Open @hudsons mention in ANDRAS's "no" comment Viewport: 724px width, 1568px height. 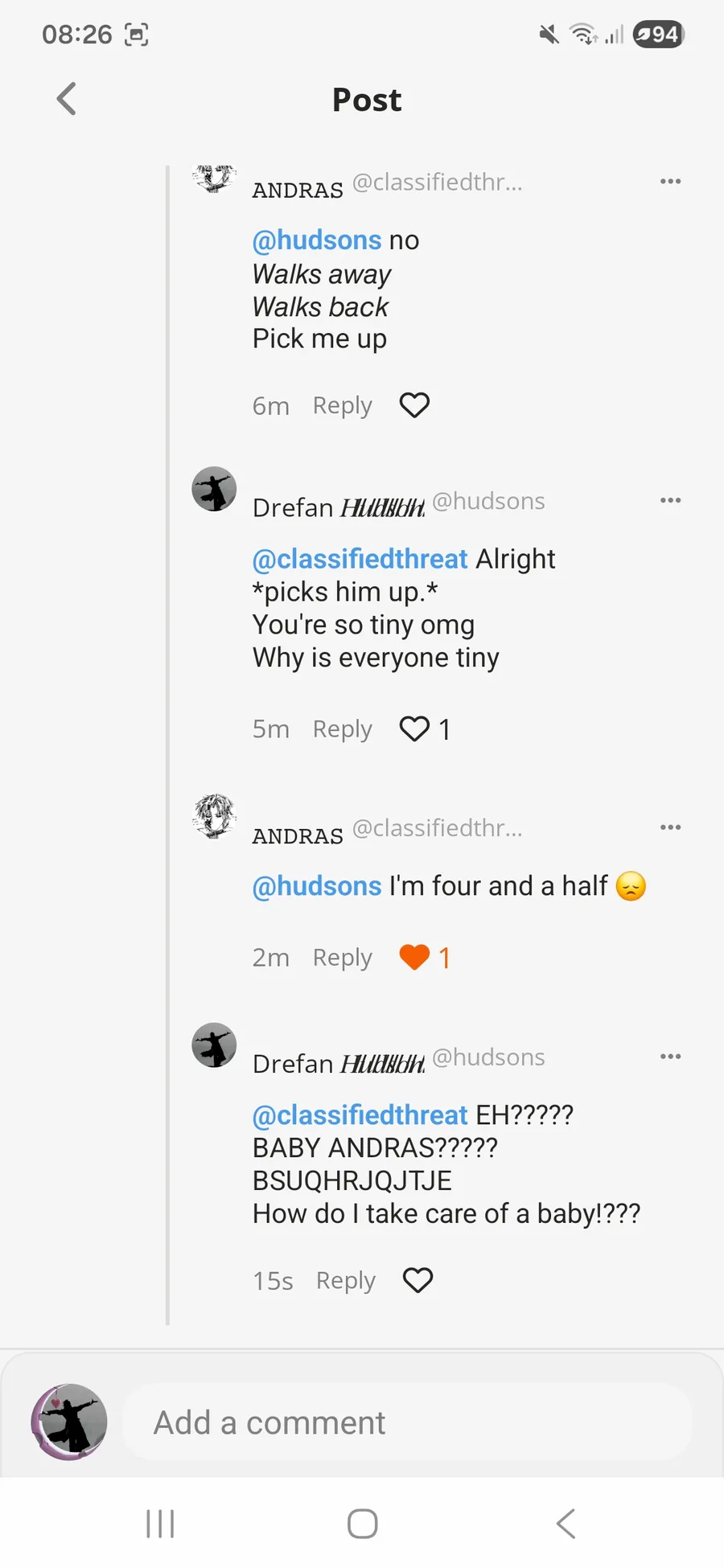pyautogui.click(x=317, y=240)
